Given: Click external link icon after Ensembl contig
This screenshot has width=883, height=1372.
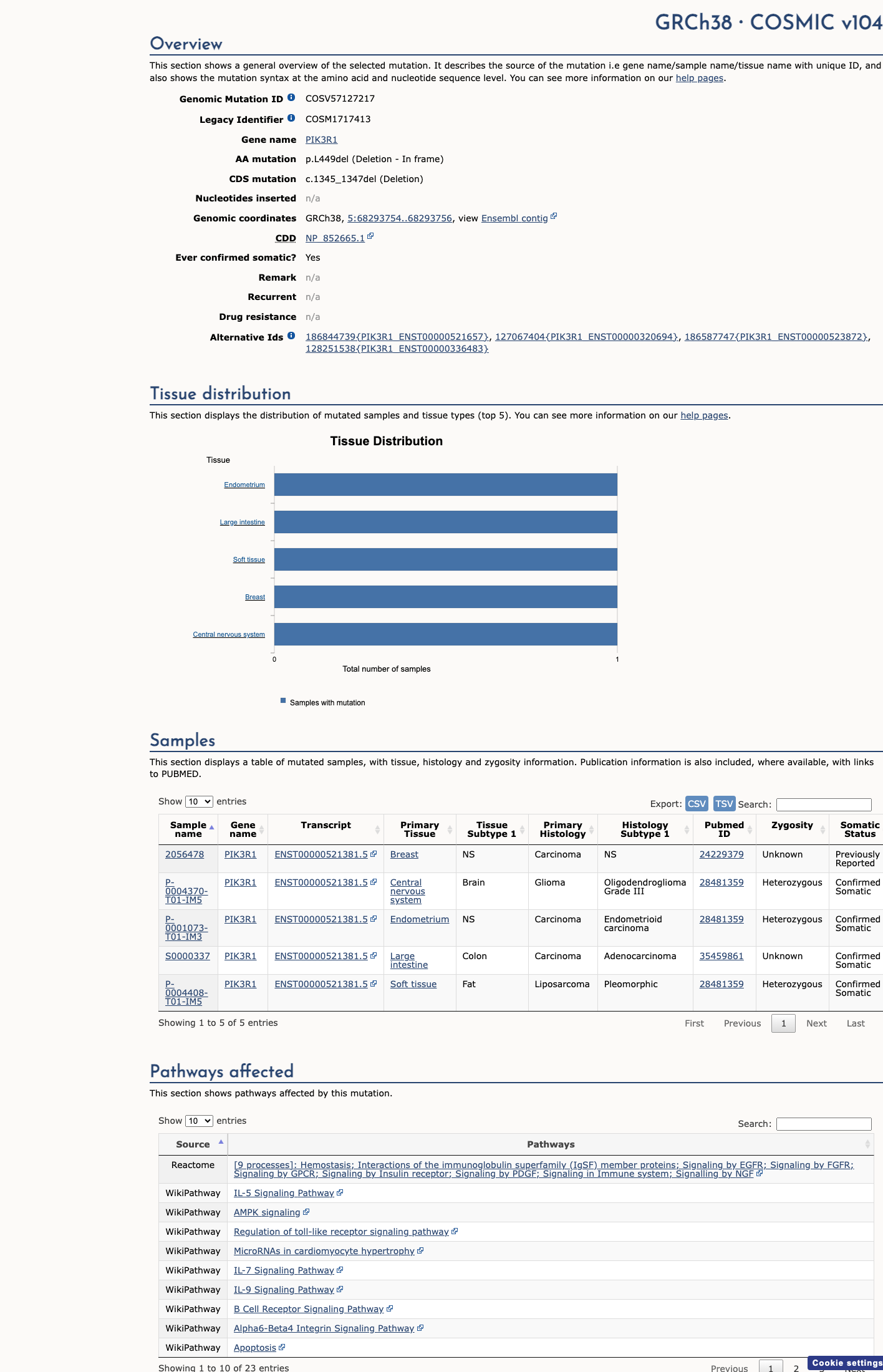Looking at the screenshot, I should point(554,216).
